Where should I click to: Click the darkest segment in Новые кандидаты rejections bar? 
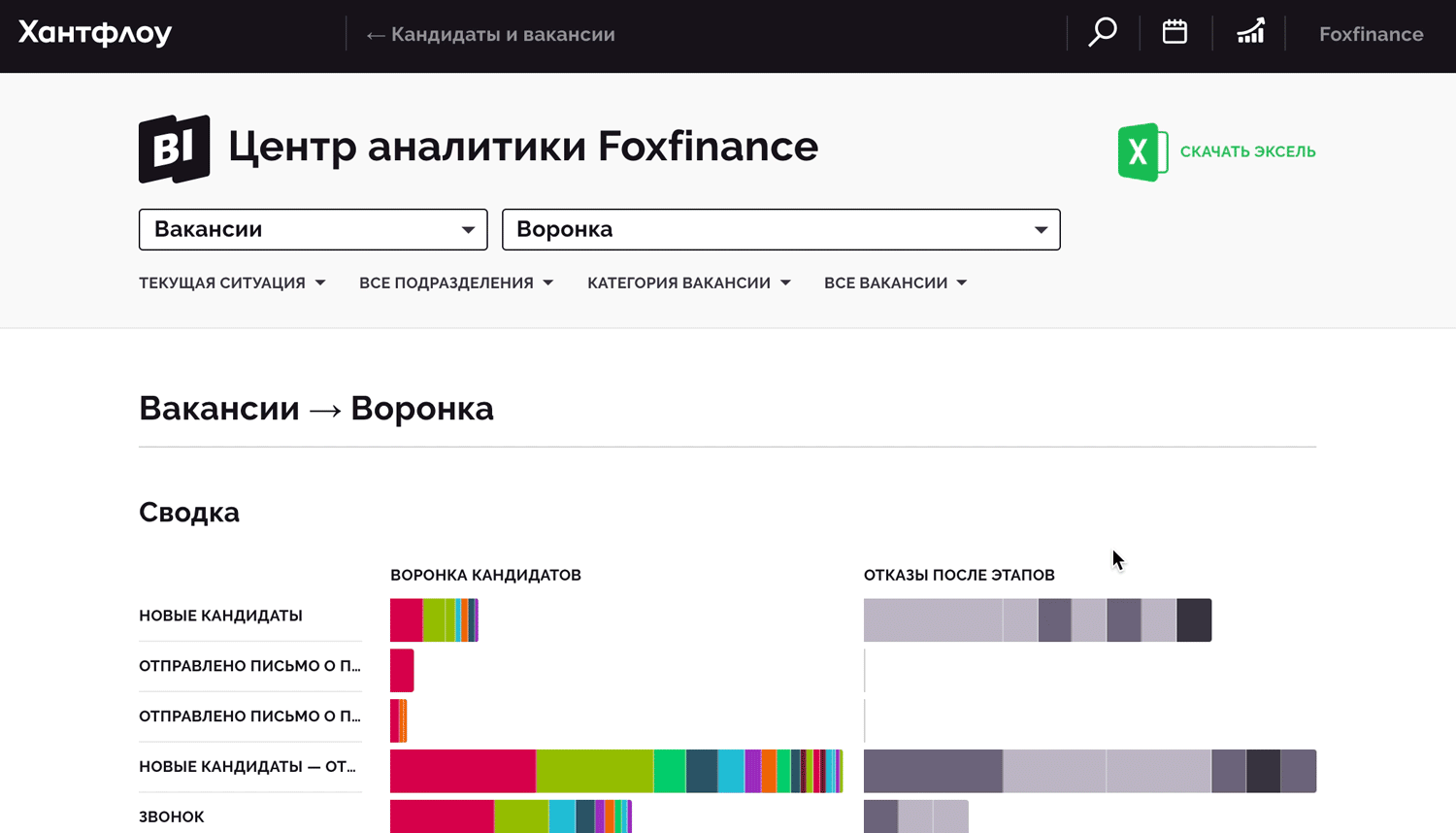pos(1194,620)
